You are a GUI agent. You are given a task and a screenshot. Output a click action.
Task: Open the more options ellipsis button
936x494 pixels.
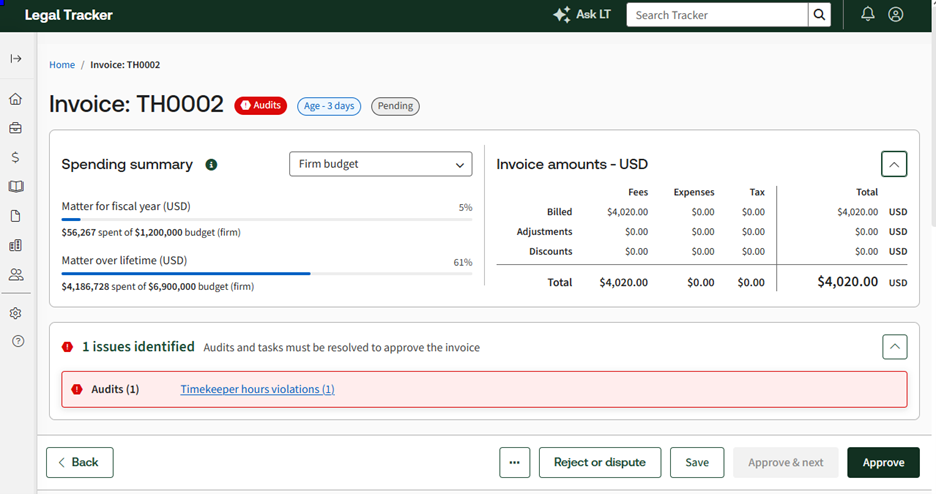[x=515, y=462]
